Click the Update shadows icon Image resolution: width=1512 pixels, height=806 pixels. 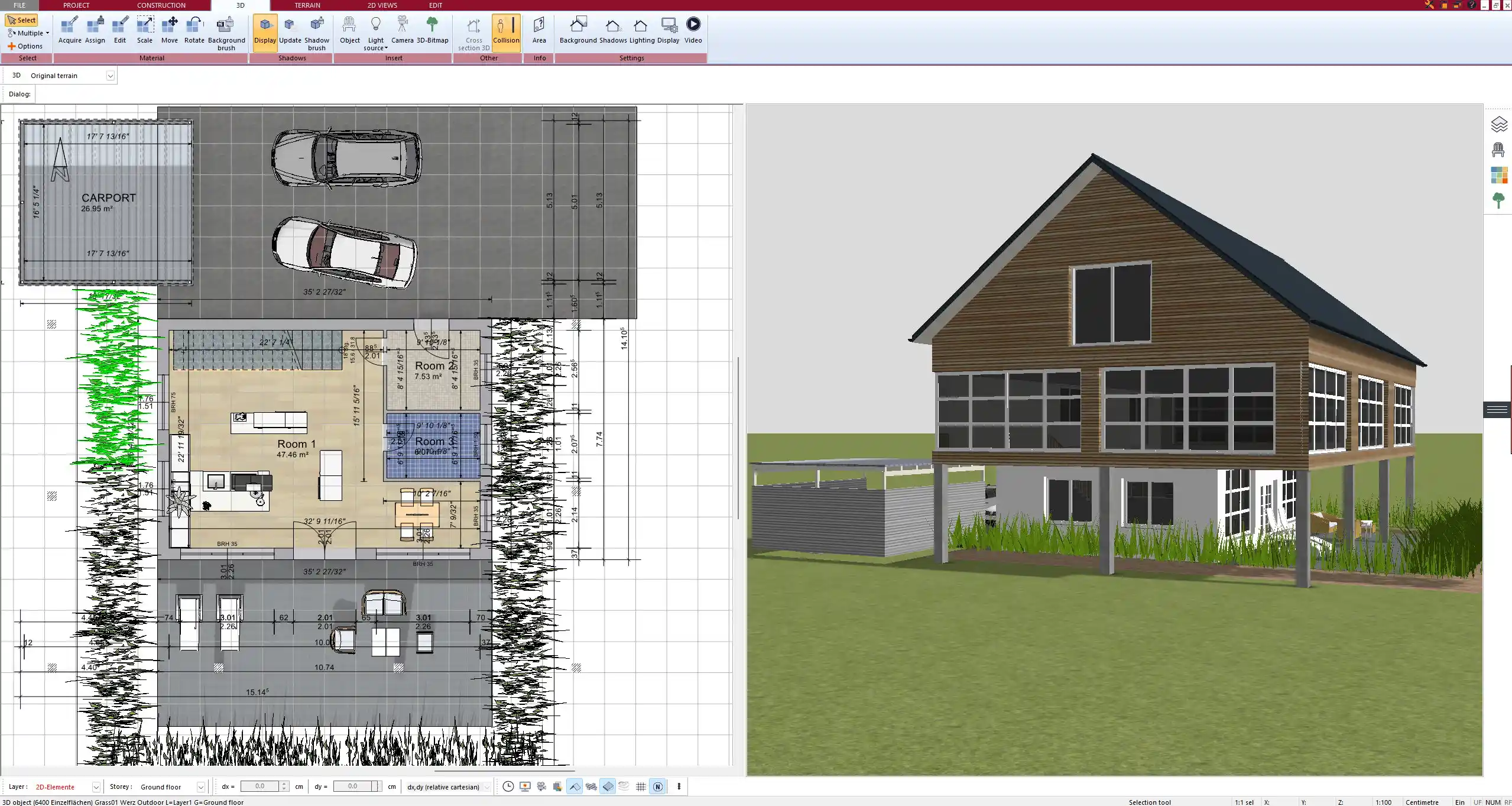pos(290,31)
